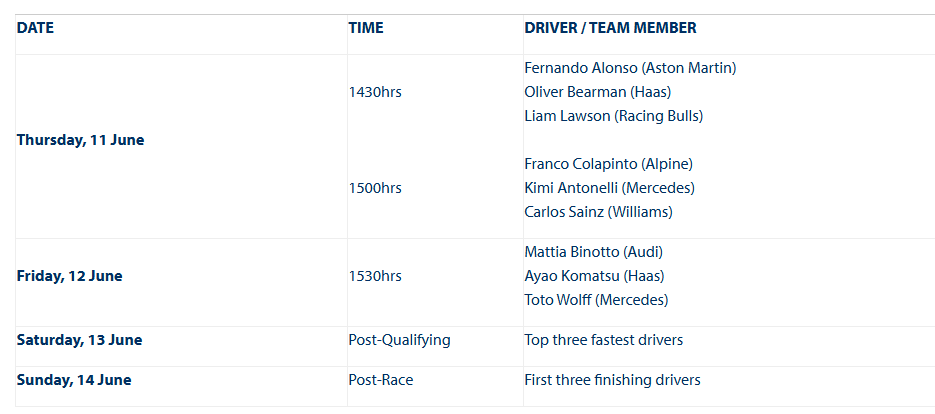Click Kimi Antonelli (Mercedes) entry
Image resolution: width=935 pixels, height=414 pixels.
[609, 189]
